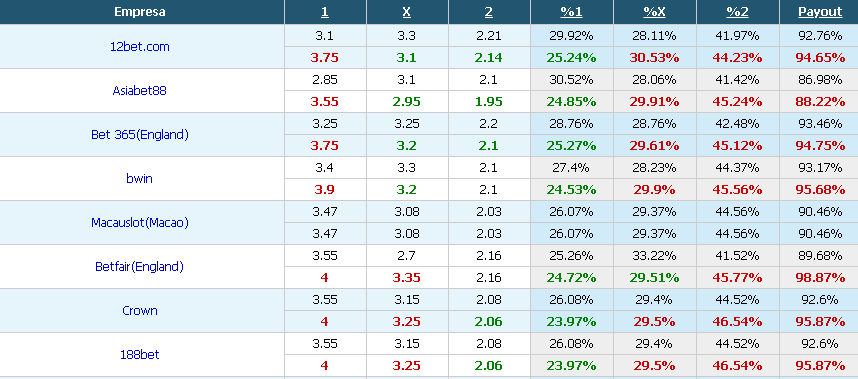The height and width of the screenshot is (379, 858).
Task: Open the Asiabet88 bookmaker link
Action: (x=140, y=91)
